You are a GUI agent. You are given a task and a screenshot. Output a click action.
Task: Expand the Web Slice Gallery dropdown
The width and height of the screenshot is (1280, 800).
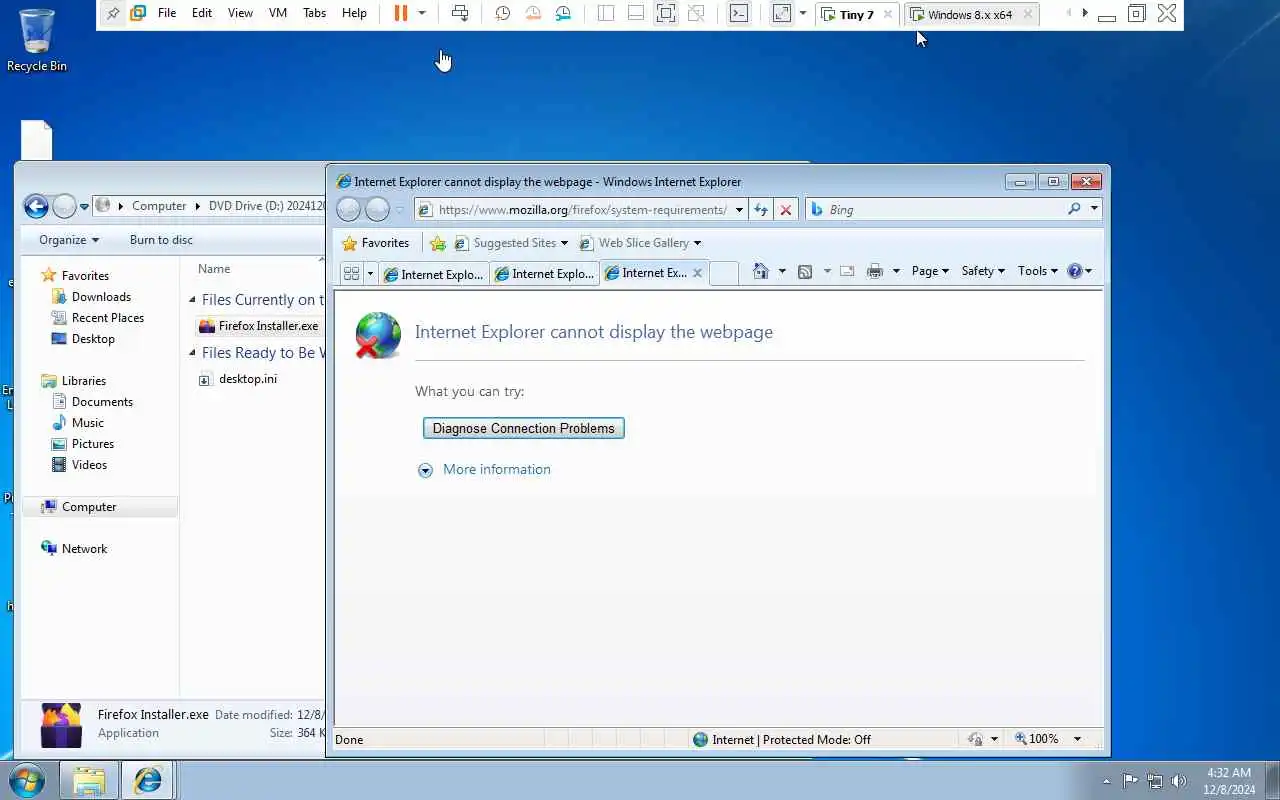click(x=697, y=243)
